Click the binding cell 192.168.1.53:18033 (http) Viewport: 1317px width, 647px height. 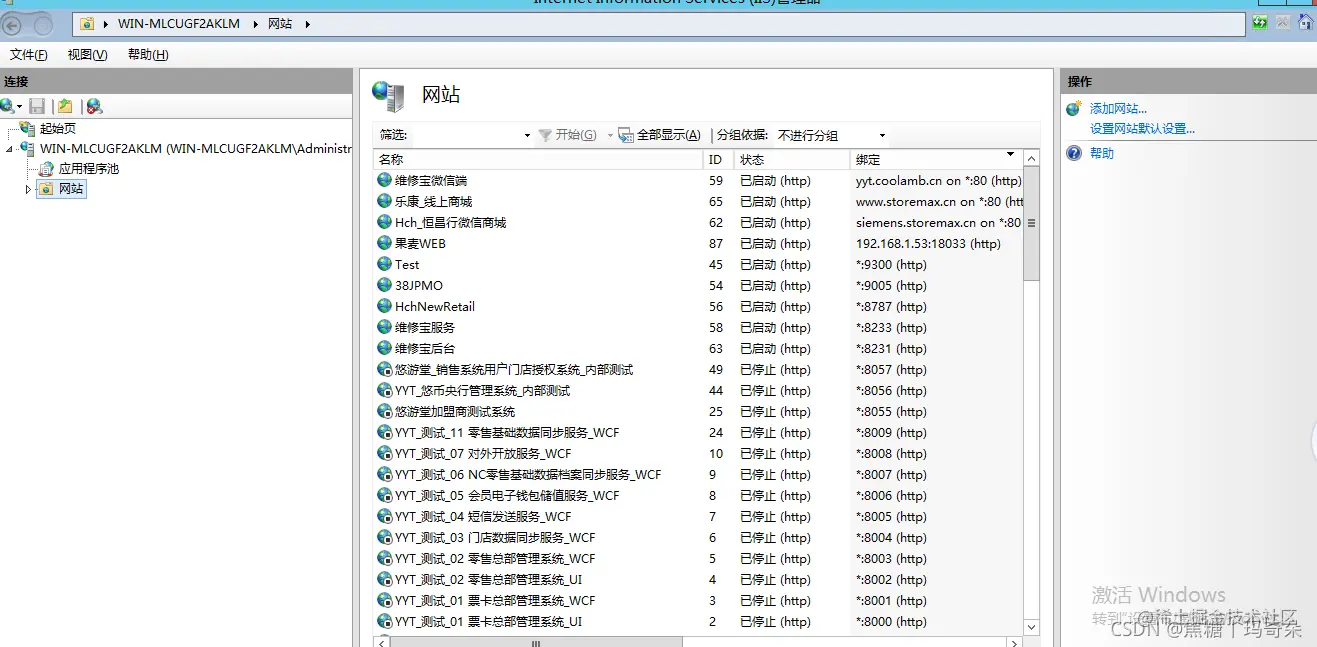[x=928, y=243]
